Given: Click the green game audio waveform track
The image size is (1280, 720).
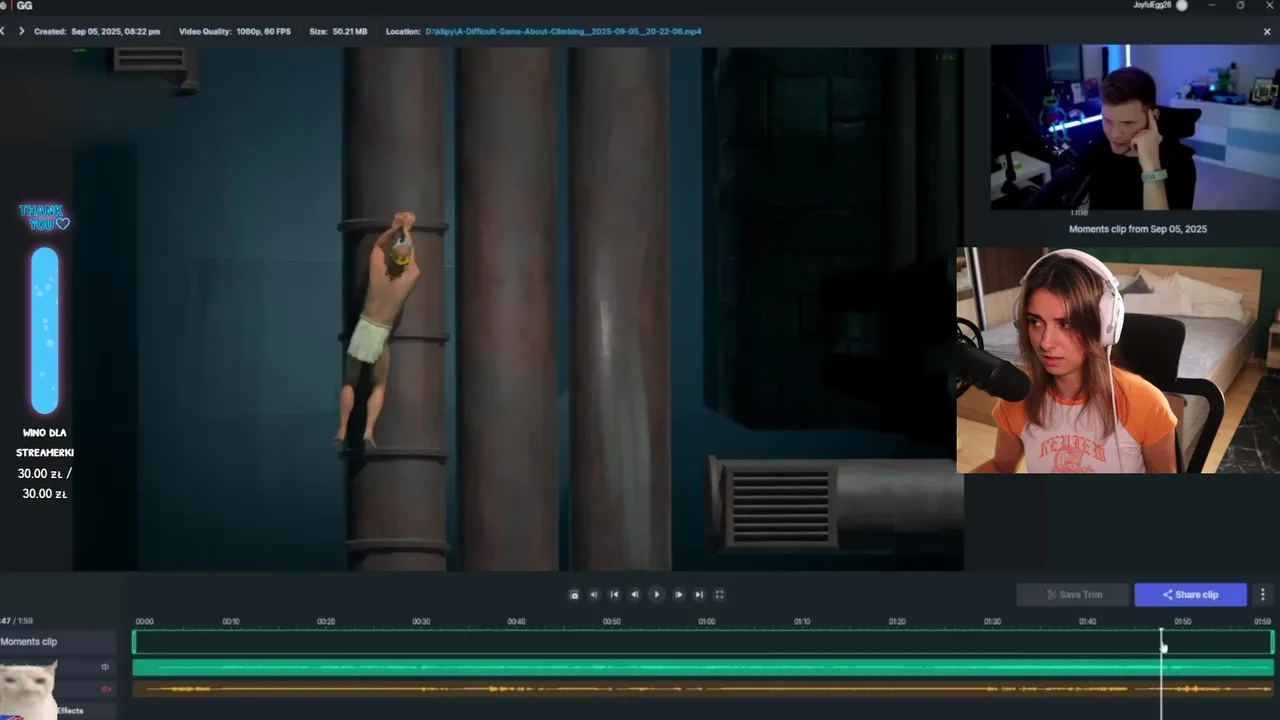Looking at the screenshot, I should click(x=703, y=667).
